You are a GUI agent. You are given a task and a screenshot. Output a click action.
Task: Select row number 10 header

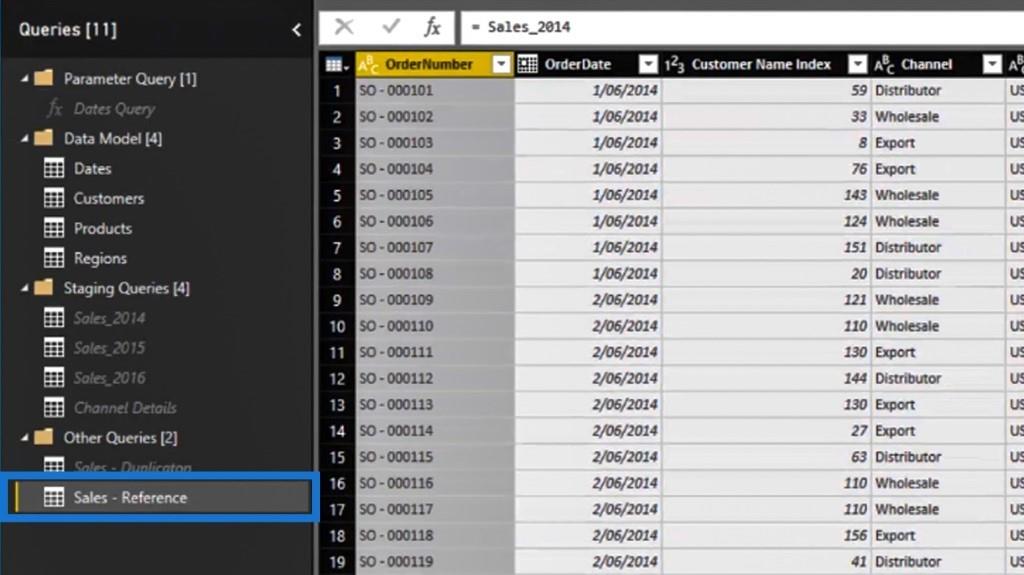[x=337, y=326]
